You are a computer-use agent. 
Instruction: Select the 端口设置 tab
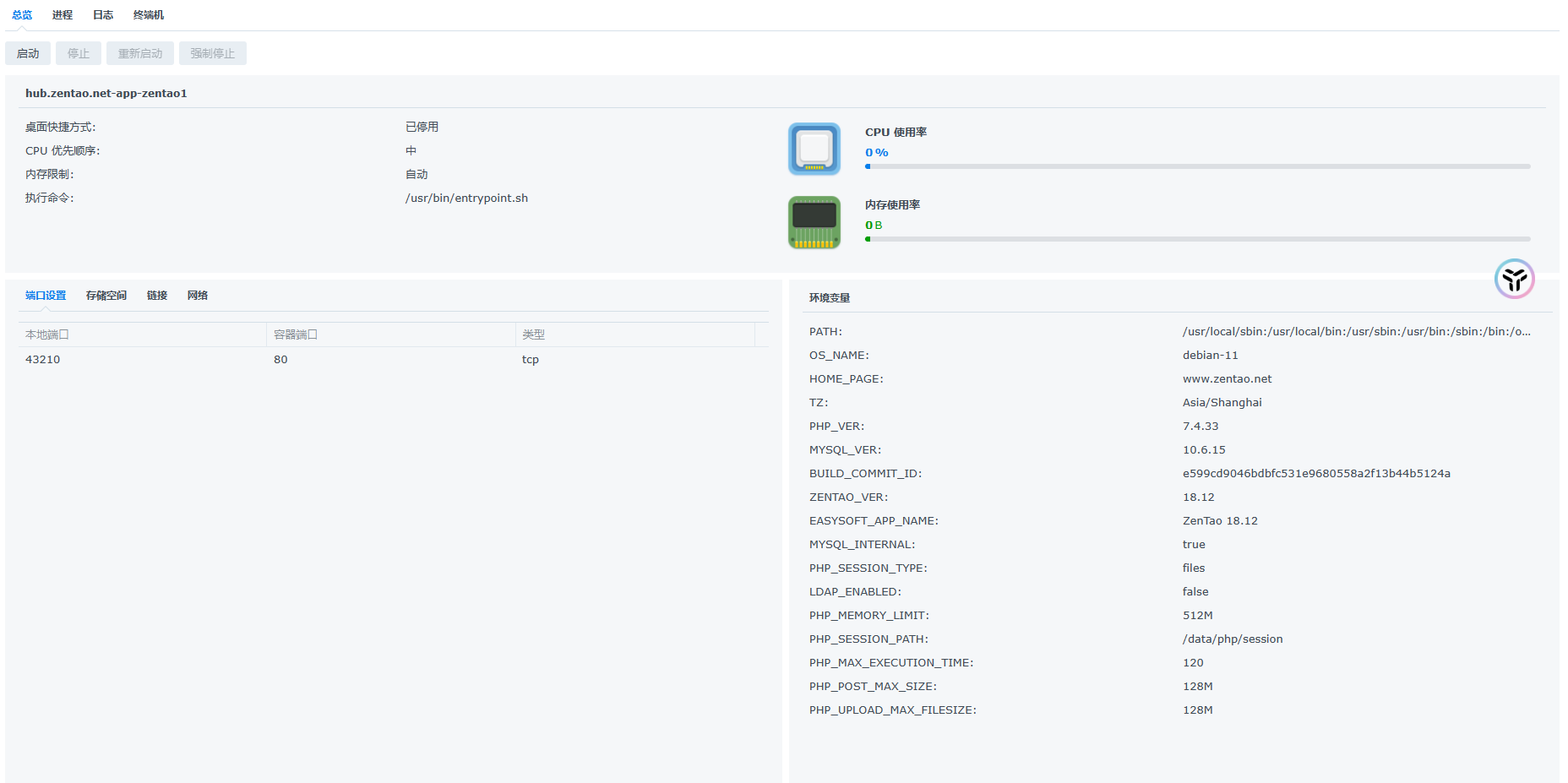click(x=46, y=296)
